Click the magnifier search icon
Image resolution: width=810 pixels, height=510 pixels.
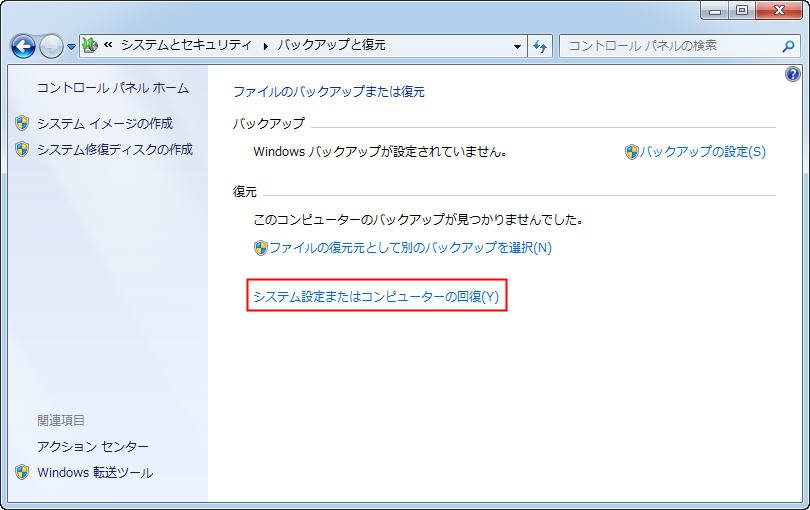788,46
